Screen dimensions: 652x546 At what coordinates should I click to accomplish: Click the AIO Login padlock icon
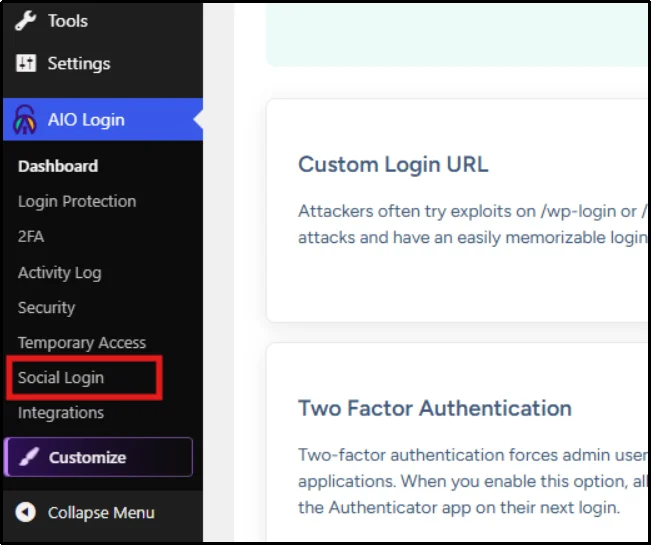[25, 119]
